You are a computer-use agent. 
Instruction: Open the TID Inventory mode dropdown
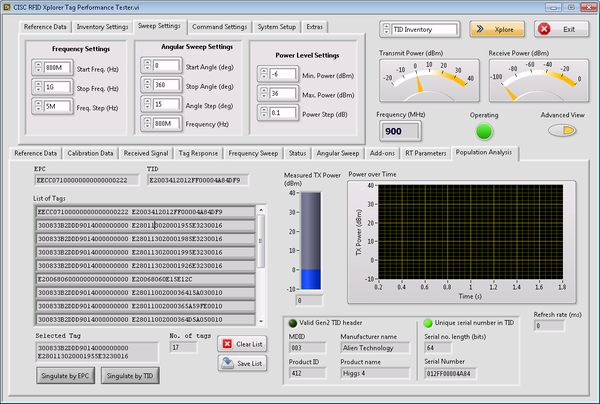pos(421,30)
